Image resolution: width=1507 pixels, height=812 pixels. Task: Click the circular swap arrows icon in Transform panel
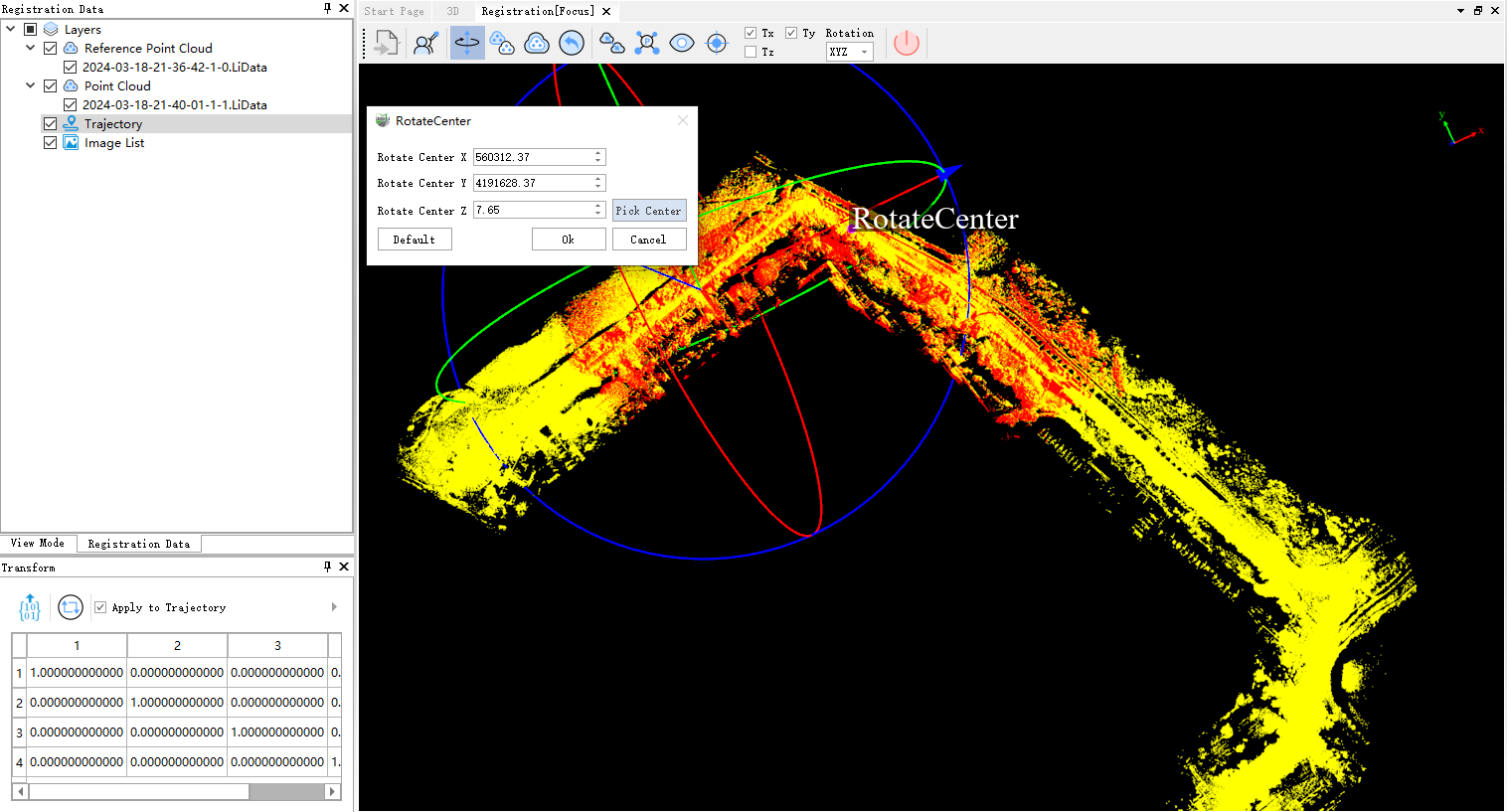[x=71, y=607]
